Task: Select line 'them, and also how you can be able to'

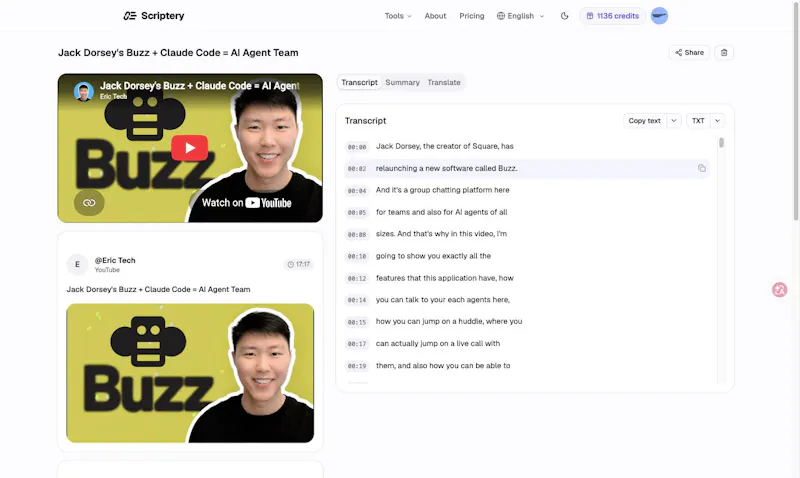Action: point(443,366)
